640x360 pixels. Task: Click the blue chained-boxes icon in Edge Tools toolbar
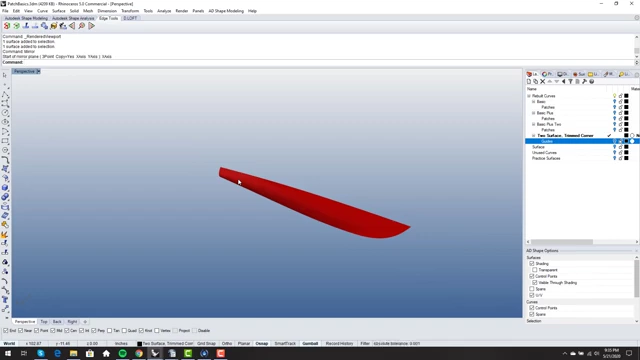pyautogui.click(x=44, y=26)
